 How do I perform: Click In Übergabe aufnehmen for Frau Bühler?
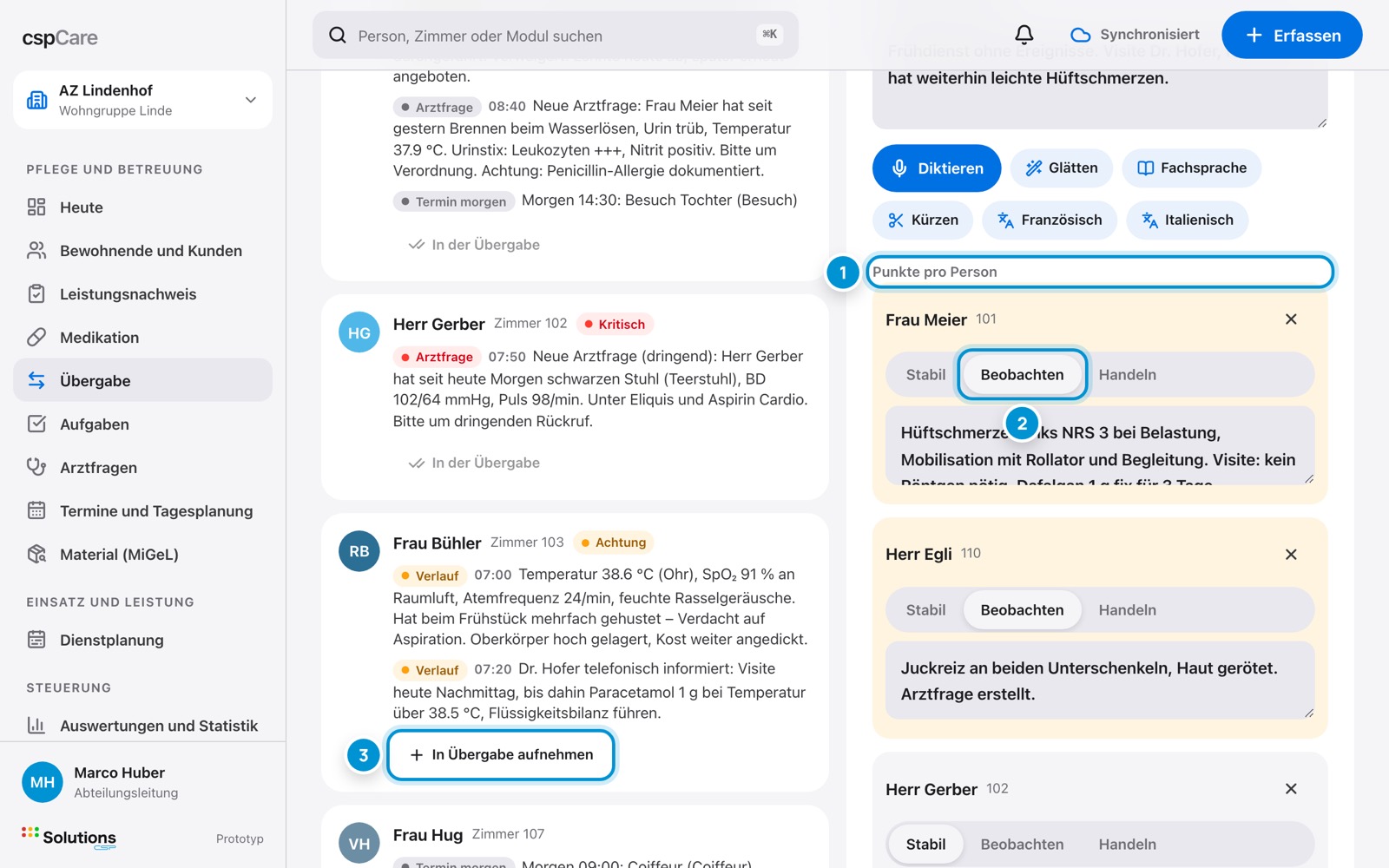point(501,755)
